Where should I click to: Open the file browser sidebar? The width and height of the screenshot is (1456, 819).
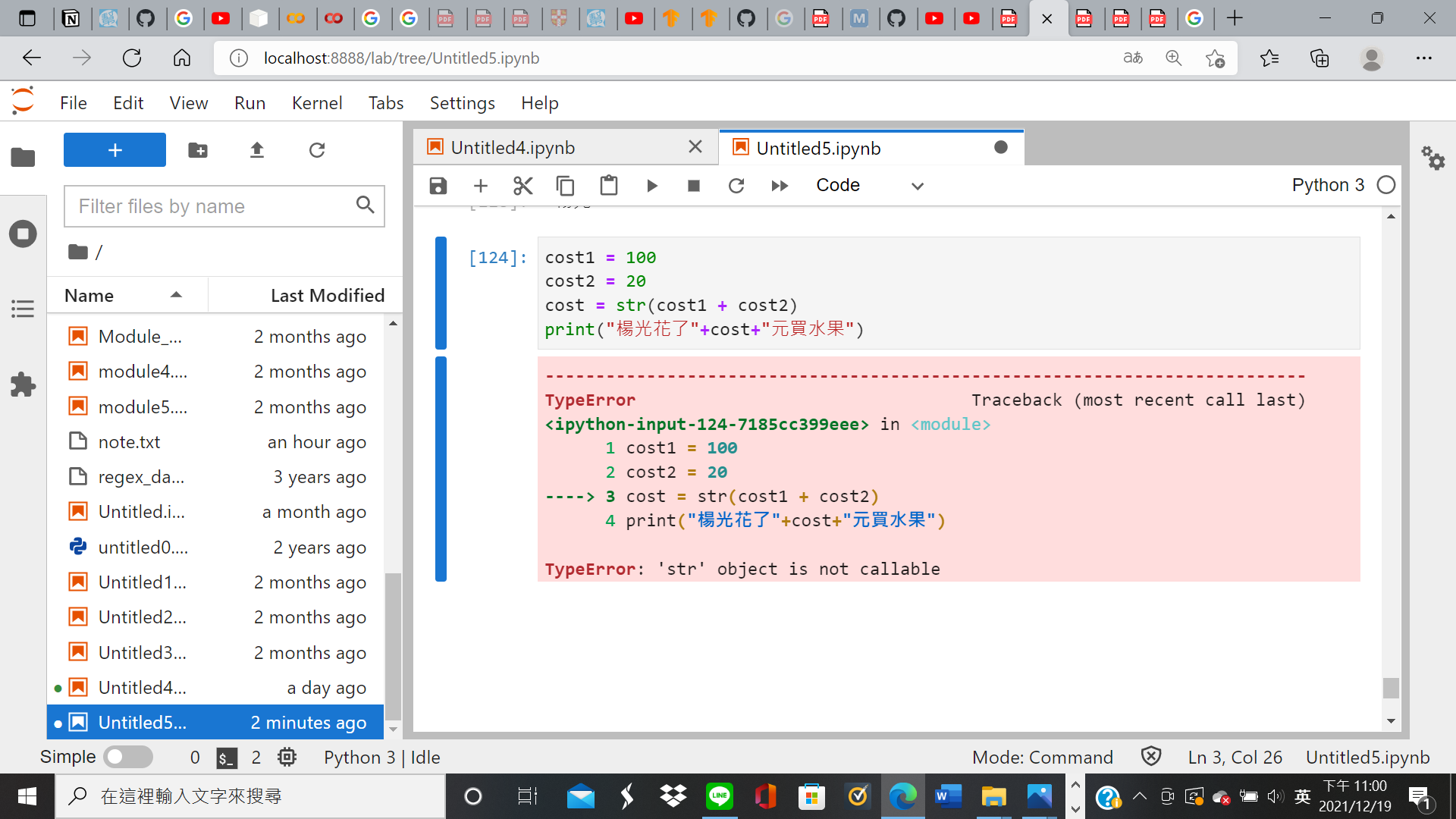click(x=23, y=157)
